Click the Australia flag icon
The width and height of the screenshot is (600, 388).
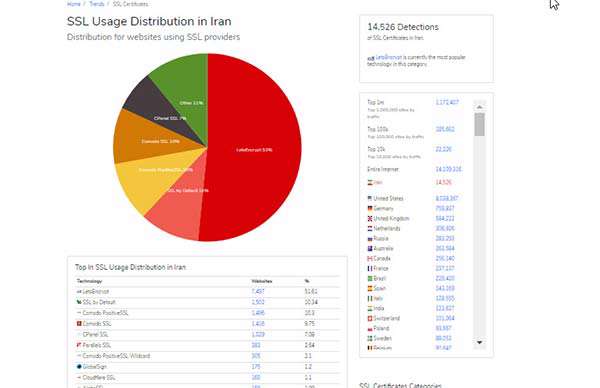370,248
